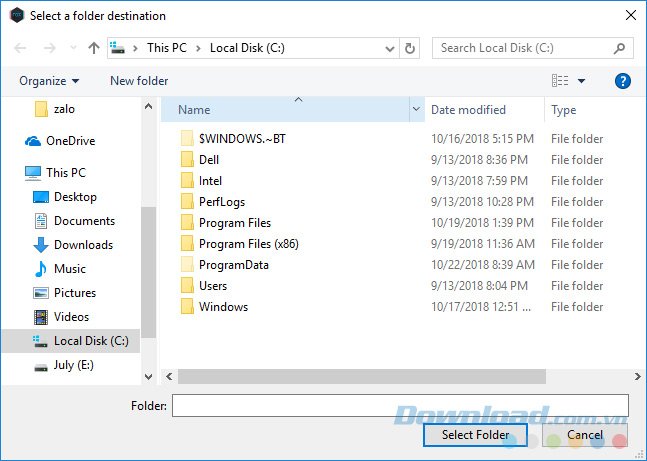Image resolution: width=647 pixels, height=461 pixels.
Task: Refresh the Local Disk (C:) listing
Action: tap(409, 48)
